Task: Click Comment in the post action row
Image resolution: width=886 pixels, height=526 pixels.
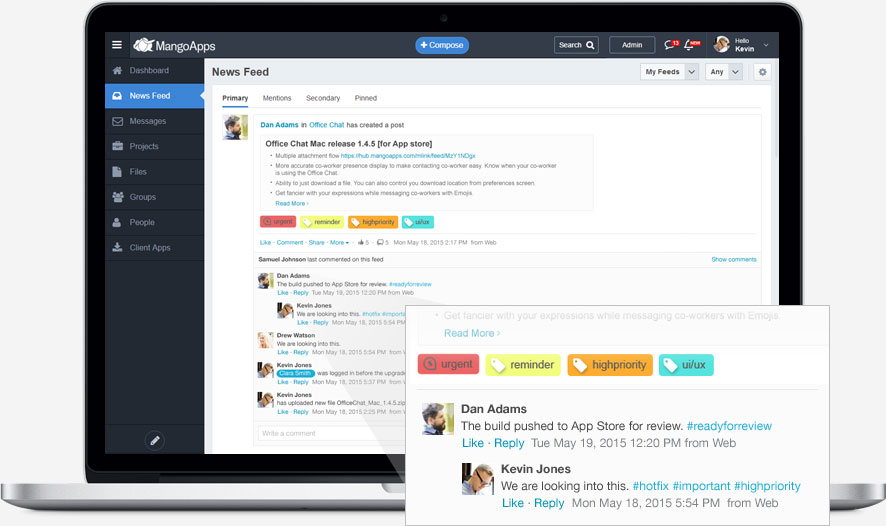Action: [x=290, y=242]
